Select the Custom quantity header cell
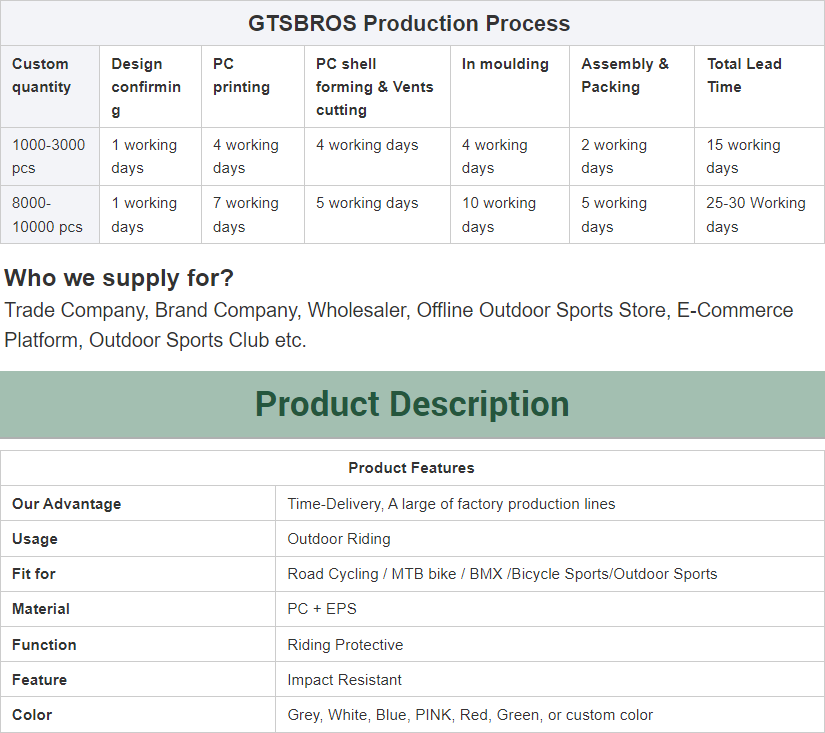825x733 pixels. point(50,86)
